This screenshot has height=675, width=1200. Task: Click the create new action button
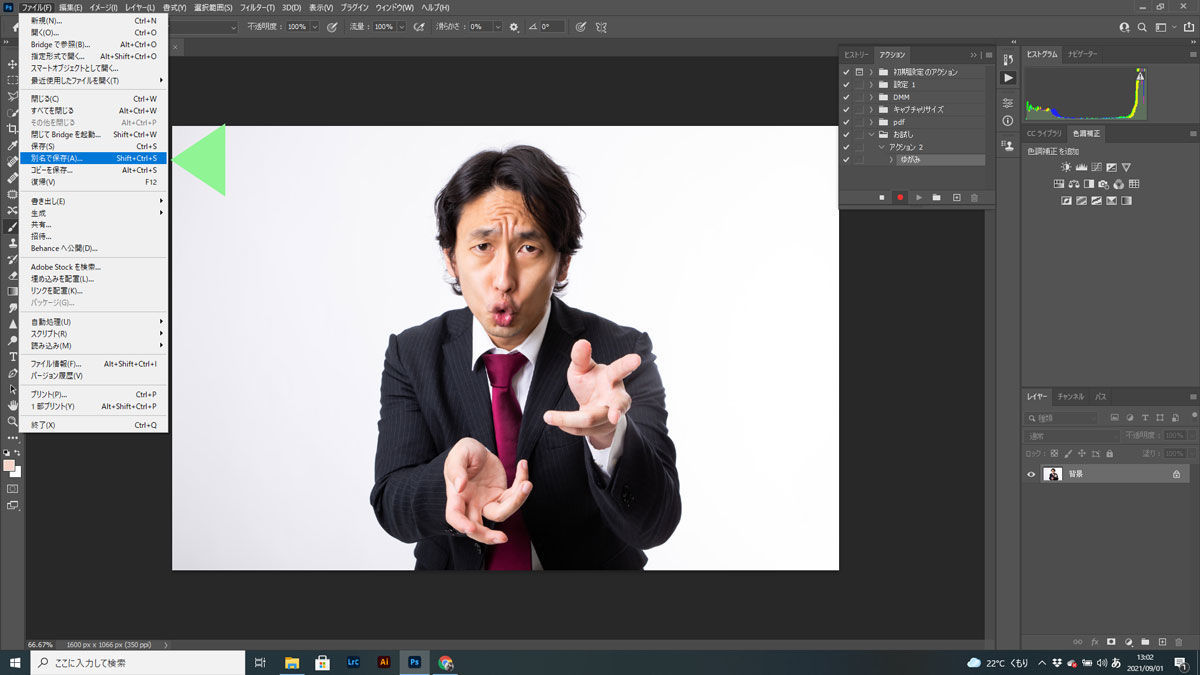957,197
